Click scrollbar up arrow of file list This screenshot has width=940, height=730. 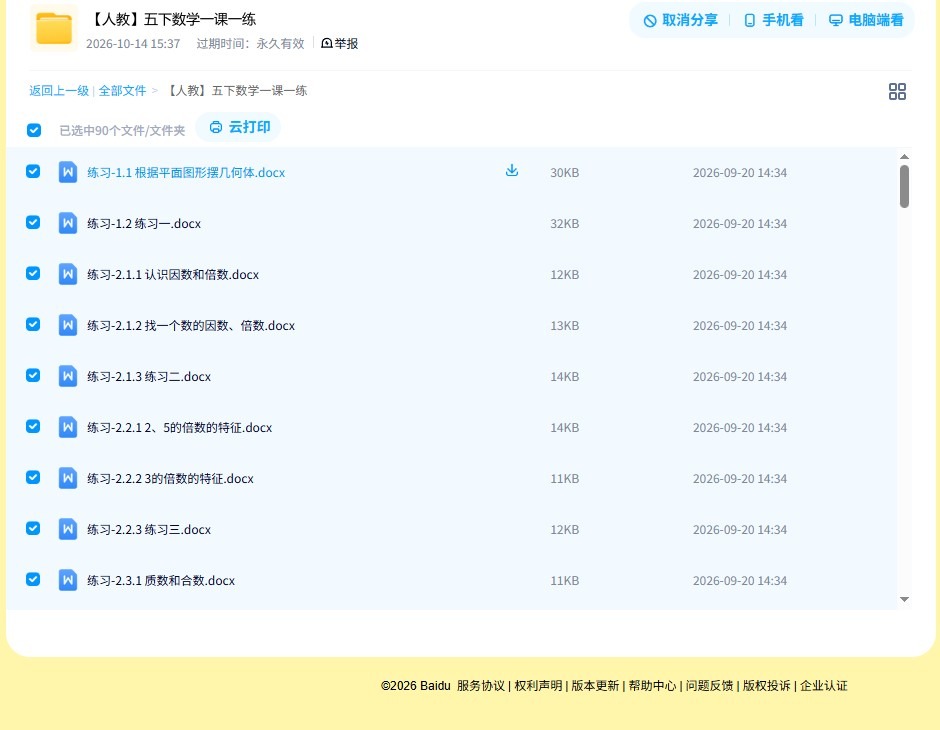904,156
